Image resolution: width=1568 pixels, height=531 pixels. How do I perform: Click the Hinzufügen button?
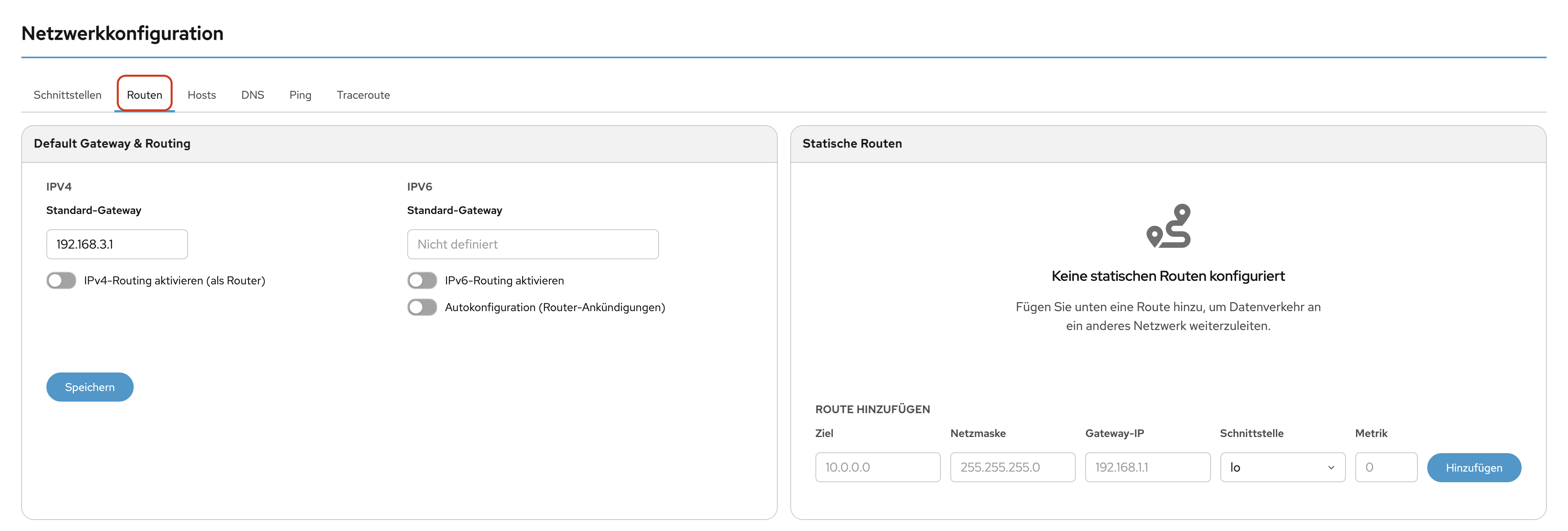tap(1474, 468)
